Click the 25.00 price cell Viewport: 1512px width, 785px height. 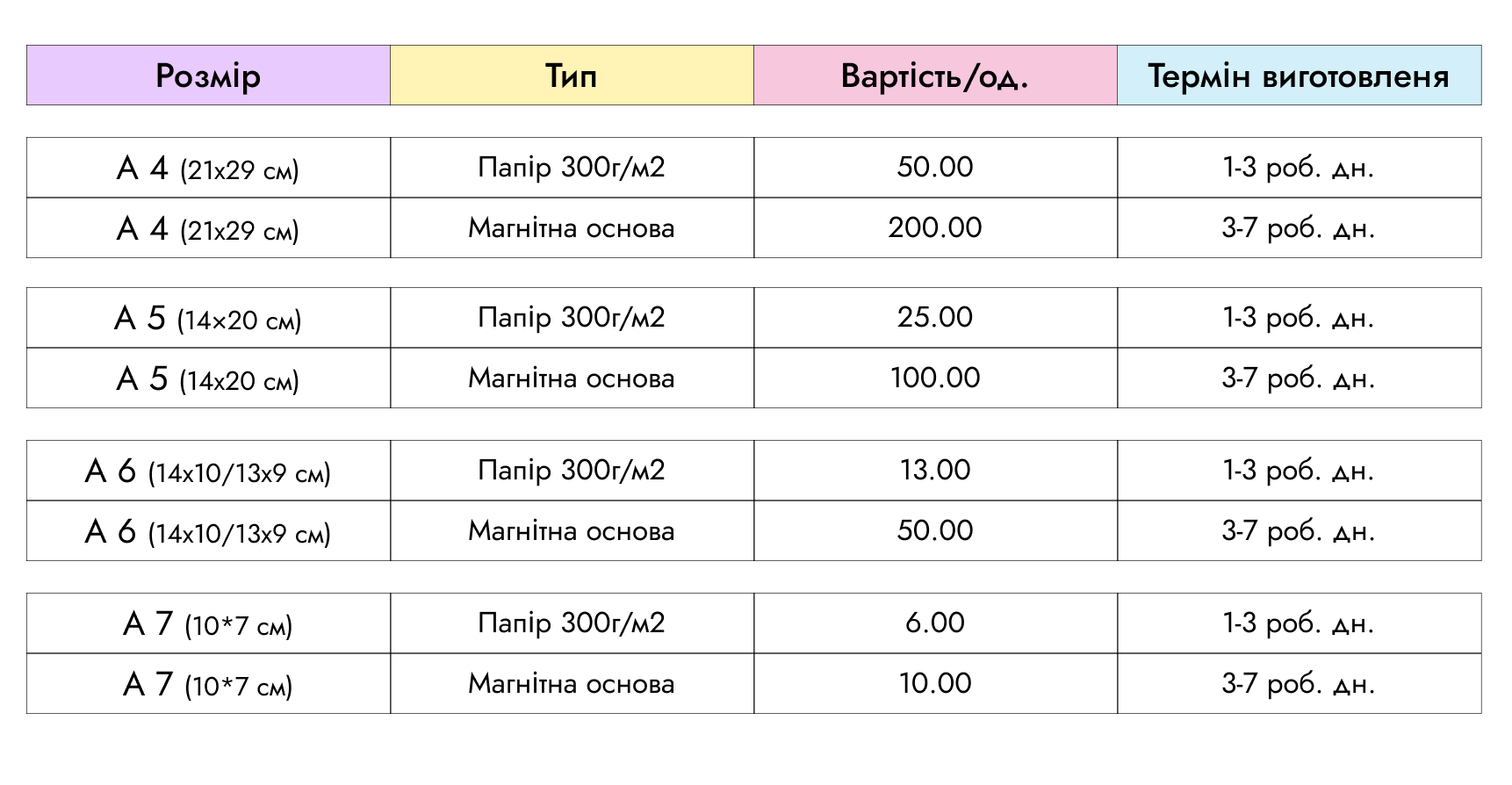point(935,318)
